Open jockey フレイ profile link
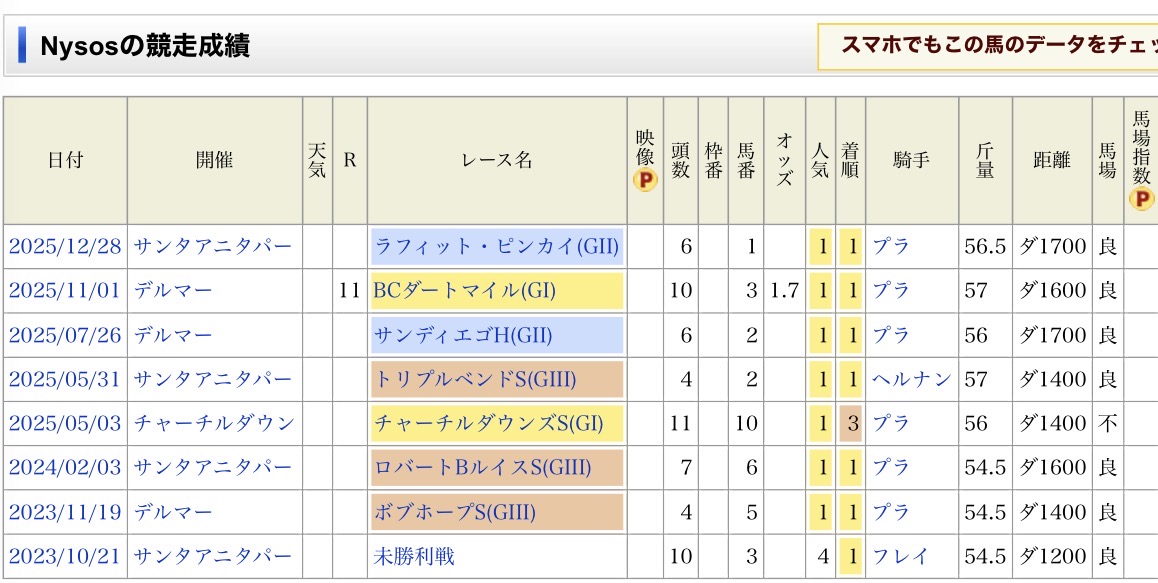 pyautogui.click(x=900, y=556)
